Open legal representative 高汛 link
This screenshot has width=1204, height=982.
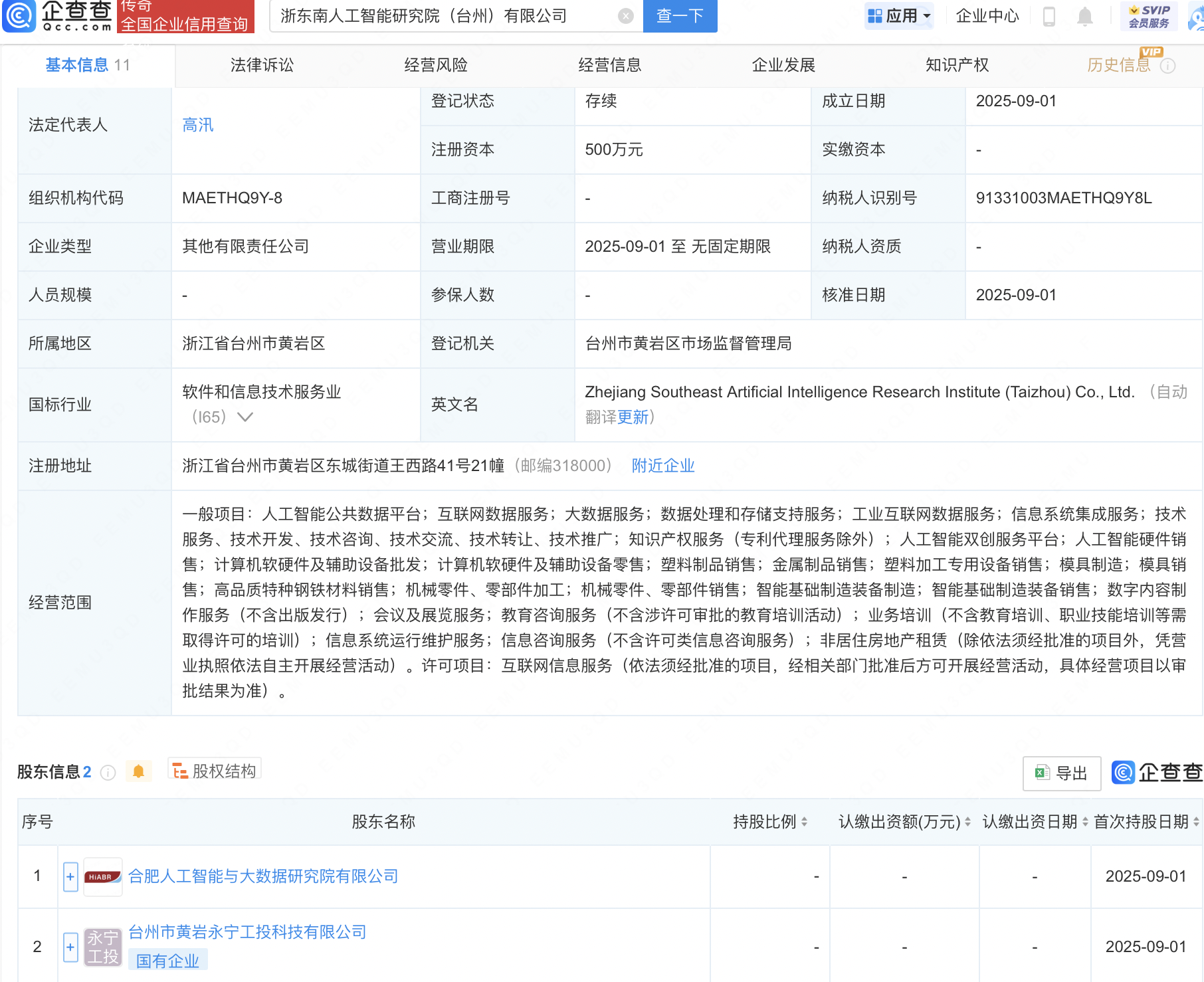[x=198, y=125]
